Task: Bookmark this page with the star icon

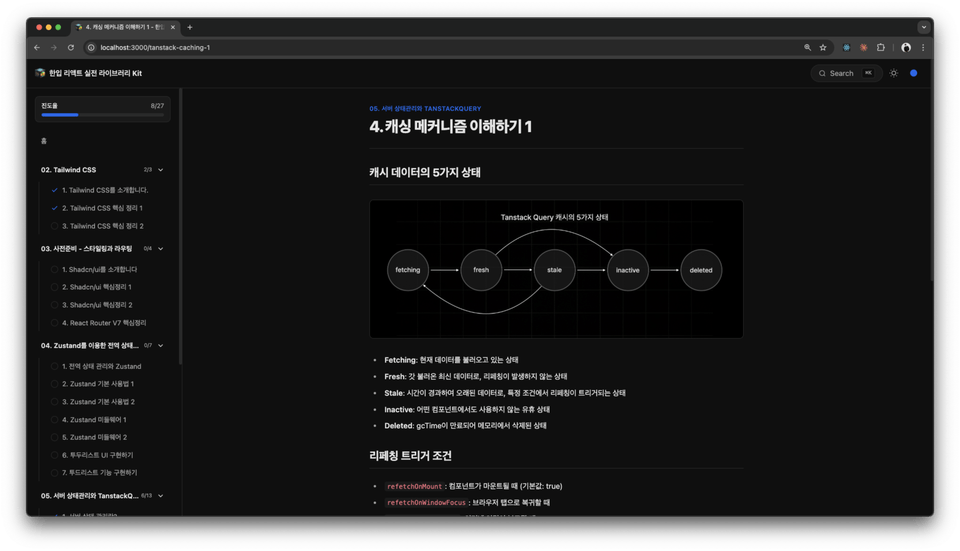Action: tap(823, 47)
